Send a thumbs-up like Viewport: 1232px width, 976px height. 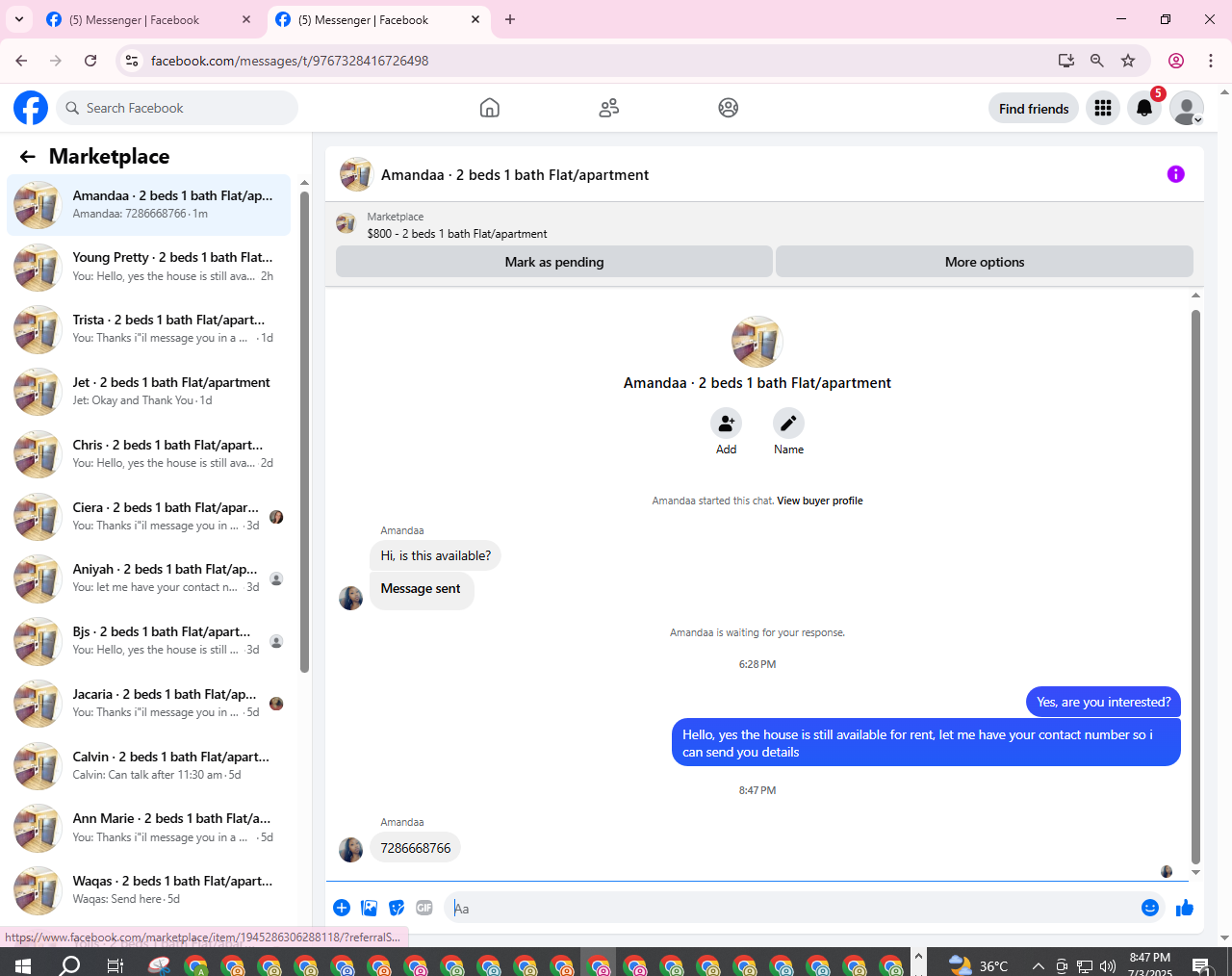1185,908
